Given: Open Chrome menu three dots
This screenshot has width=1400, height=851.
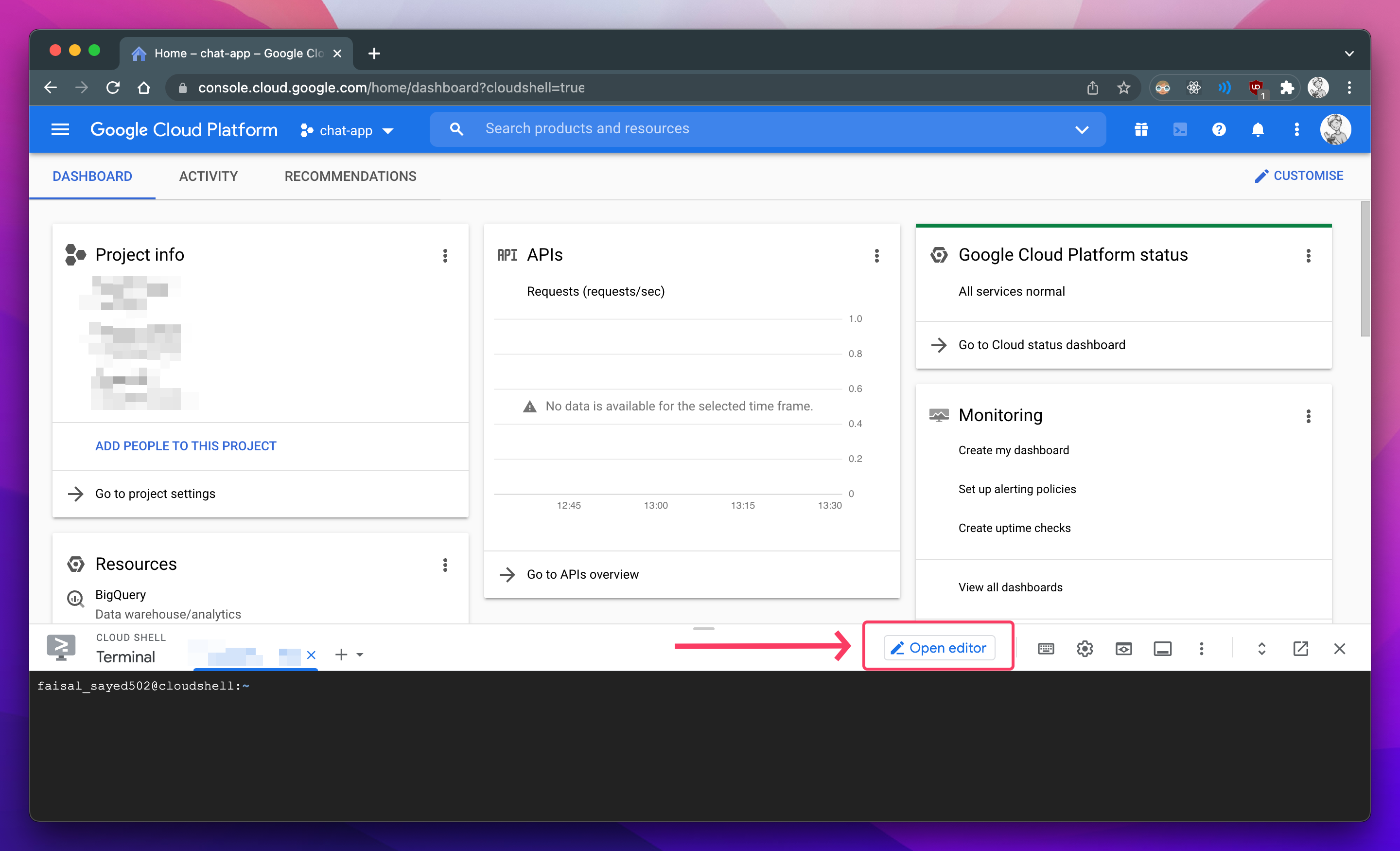Looking at the screenshot, I should 1349,88.
